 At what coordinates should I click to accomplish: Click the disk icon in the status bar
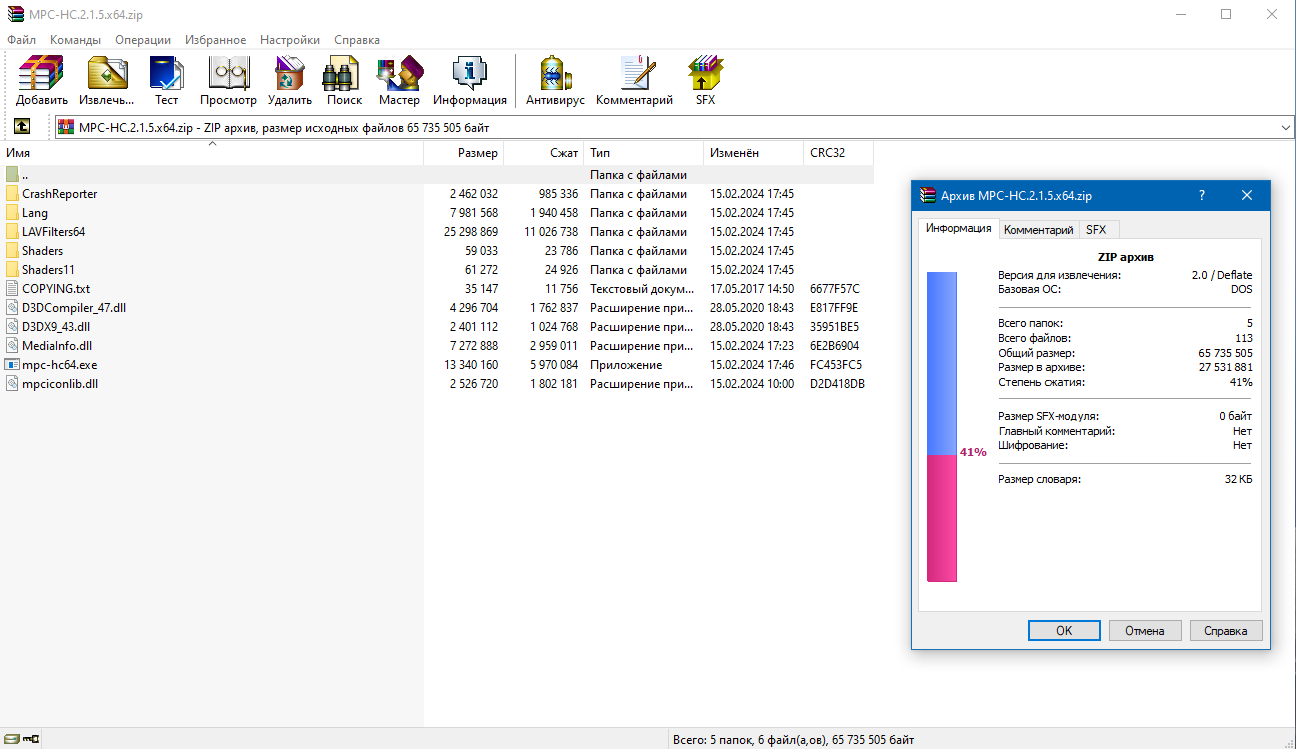tap(12, 740)
